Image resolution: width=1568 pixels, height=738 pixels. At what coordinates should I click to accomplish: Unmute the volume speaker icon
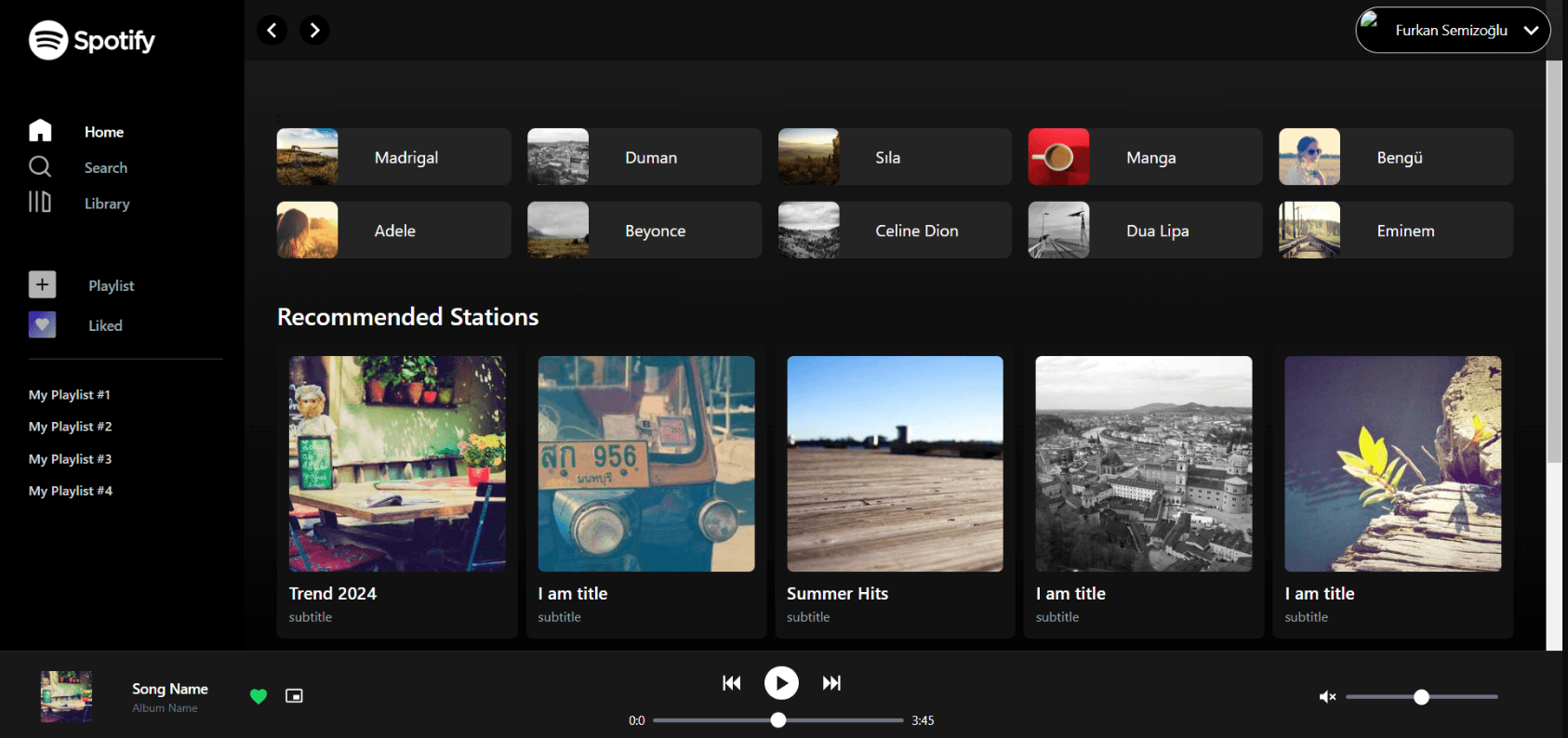pyautogui.click(x=1327, y=697)
